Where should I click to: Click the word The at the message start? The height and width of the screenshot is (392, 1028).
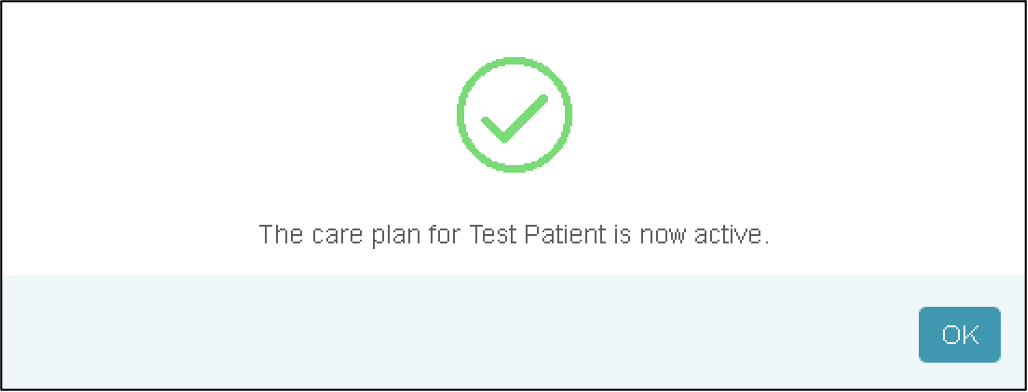pos(281,235)
